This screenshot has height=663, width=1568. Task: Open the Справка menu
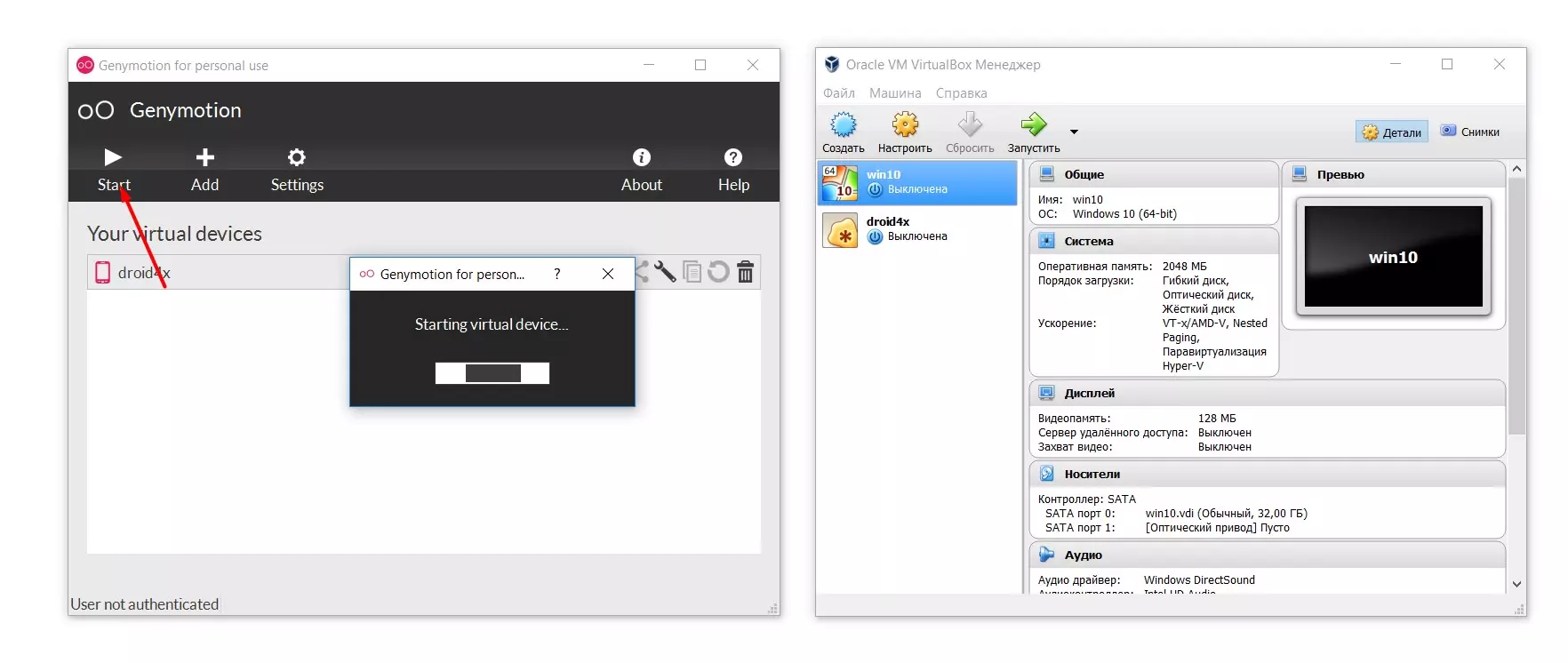coord(961,93)
